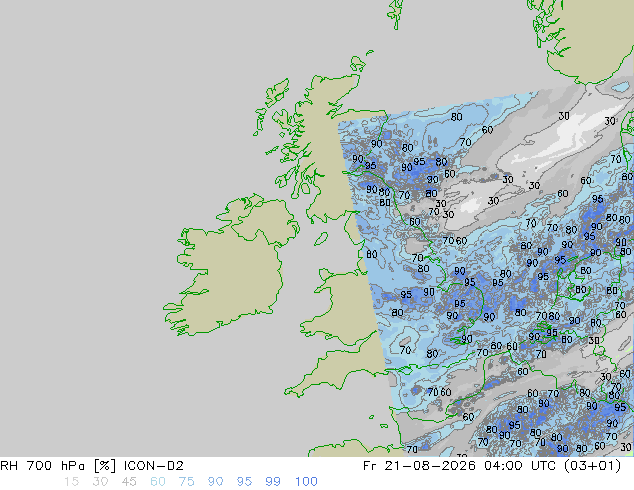The image size is (634, 490).
Task: Click legend value 95 in color scale
Action: click(244, 482)
